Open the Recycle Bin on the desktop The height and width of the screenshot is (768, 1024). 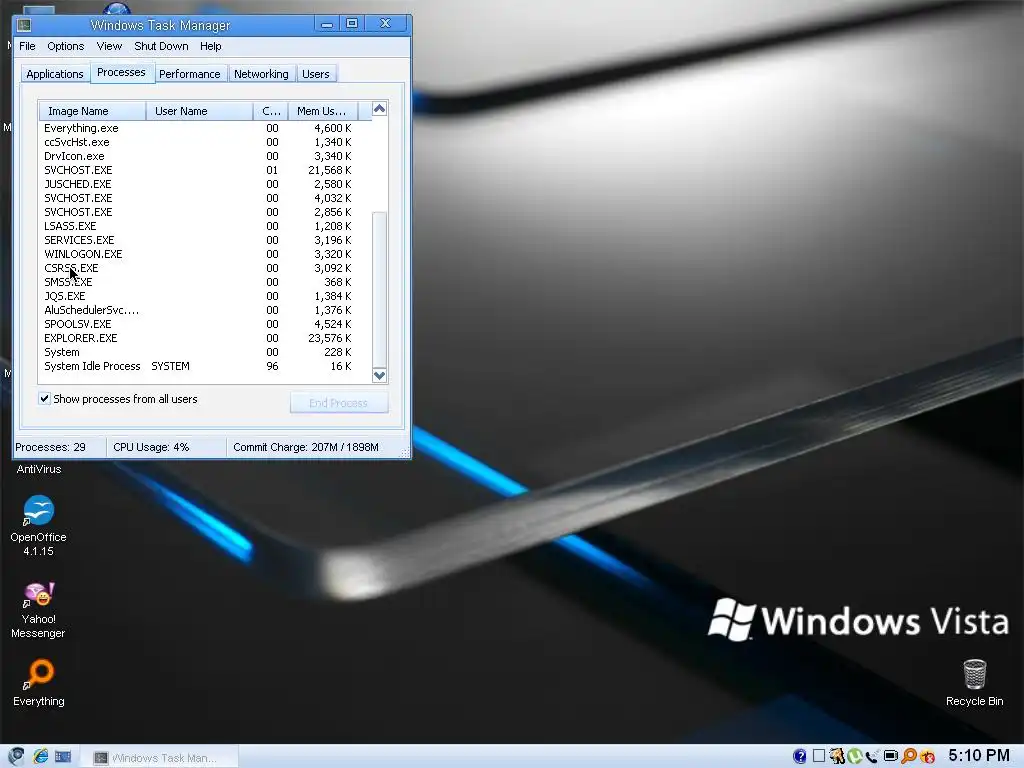coord(974,682)
